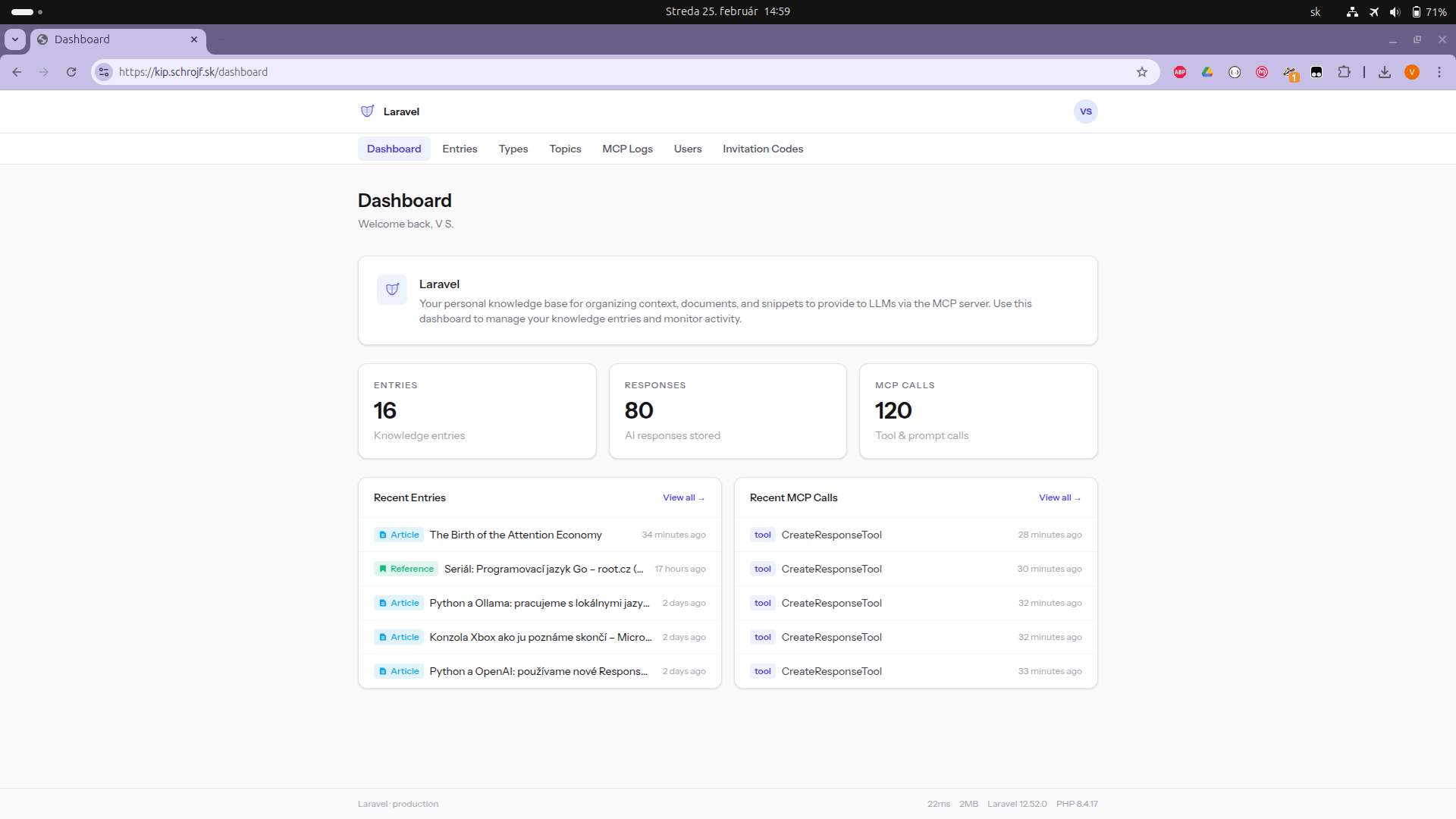The image size is (1456, 819).
Task: Click the browser forward arrow
Action: click(x=44, y=72)
